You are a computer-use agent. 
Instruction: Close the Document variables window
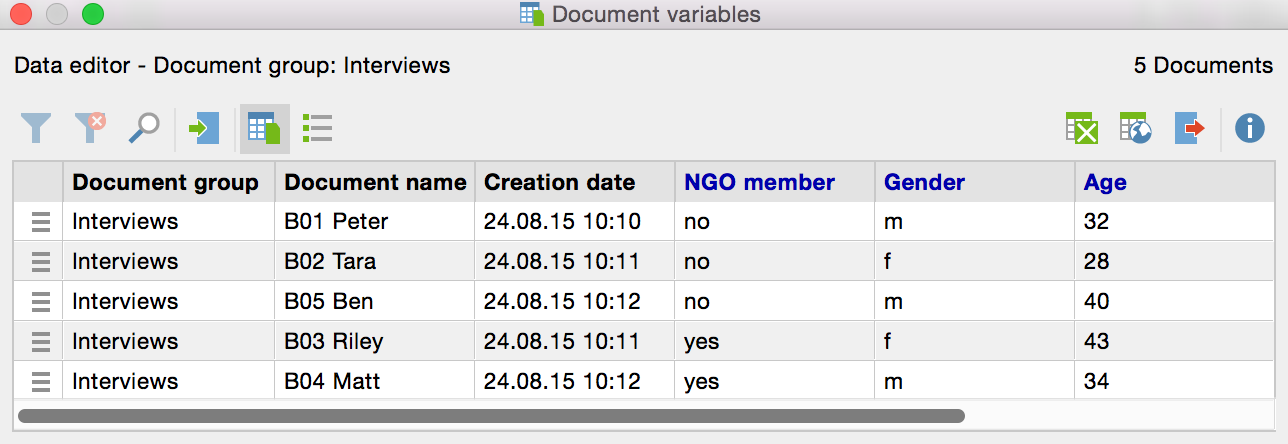(20, 14)
